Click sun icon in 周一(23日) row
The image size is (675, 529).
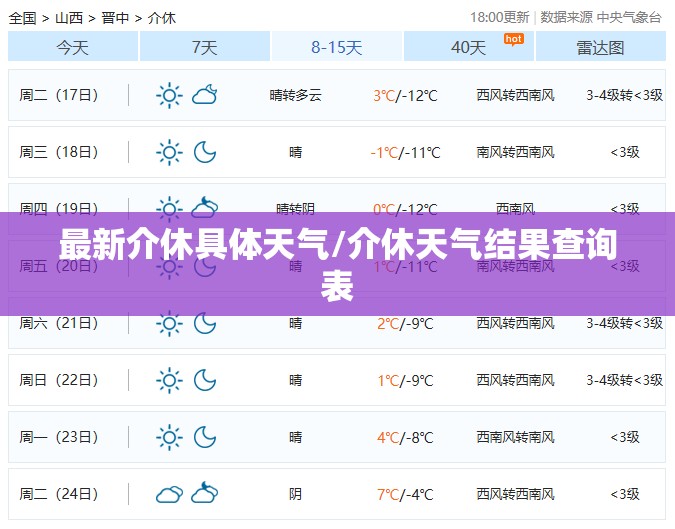click(x=169, y=438)
